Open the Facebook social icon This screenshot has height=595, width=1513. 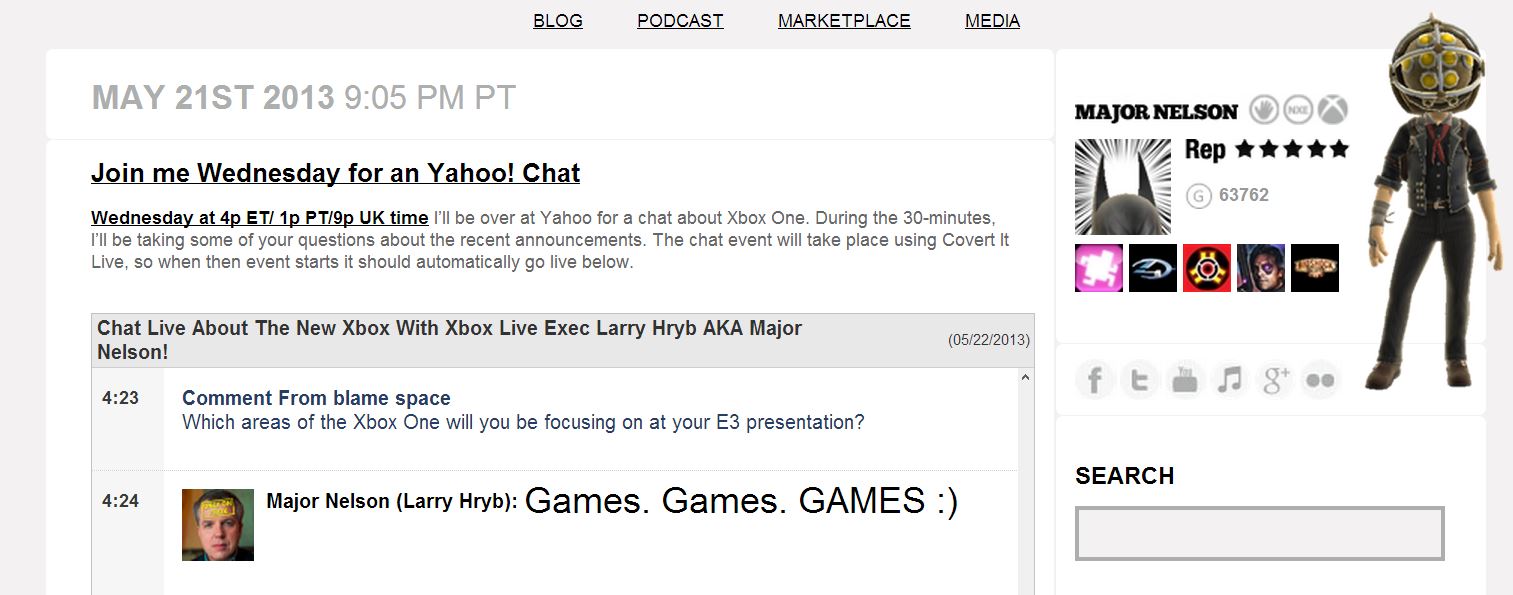click(x=1095, y=380)
